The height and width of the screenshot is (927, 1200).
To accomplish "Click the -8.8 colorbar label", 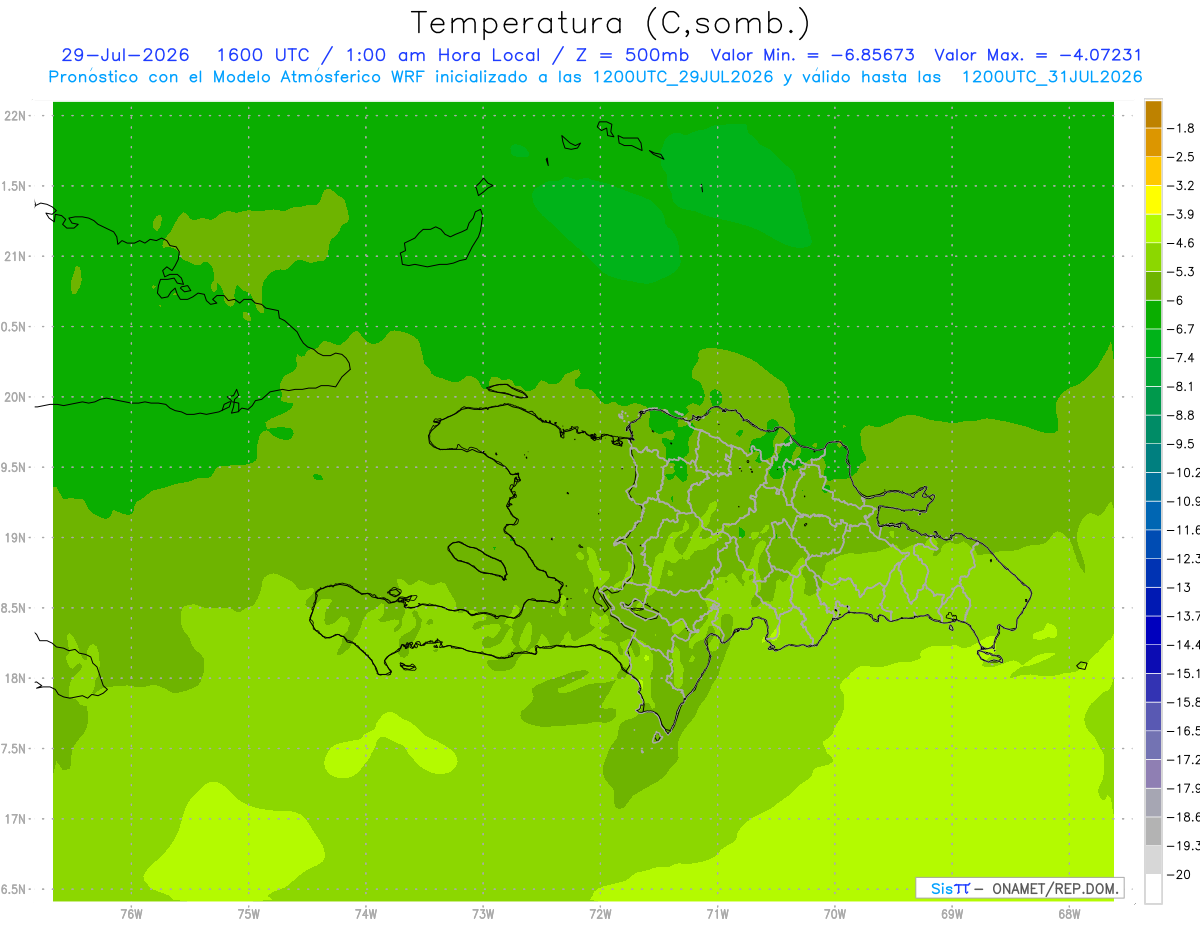I will click(x=1182, y=415).
